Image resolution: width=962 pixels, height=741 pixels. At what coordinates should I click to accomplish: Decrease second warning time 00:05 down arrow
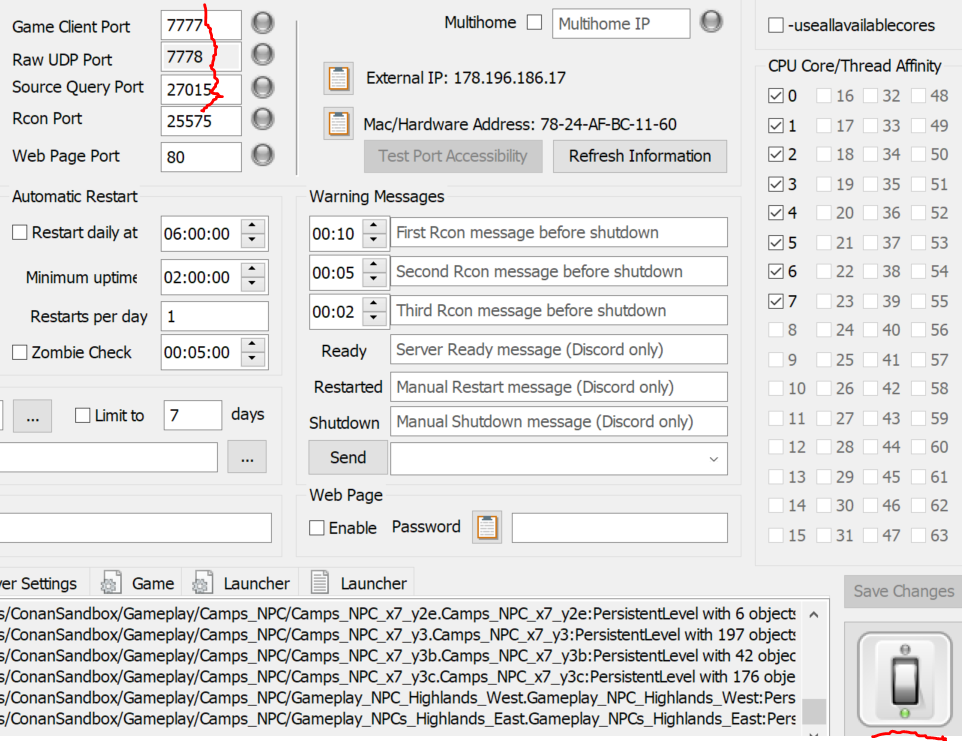pos(374,278)
